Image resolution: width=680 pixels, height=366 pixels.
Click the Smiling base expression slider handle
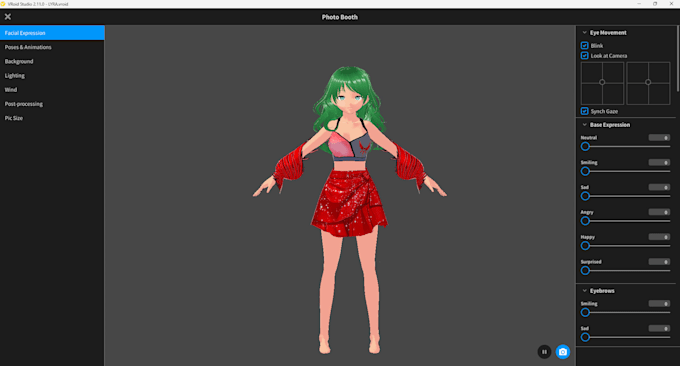click(x=585, y=171)
